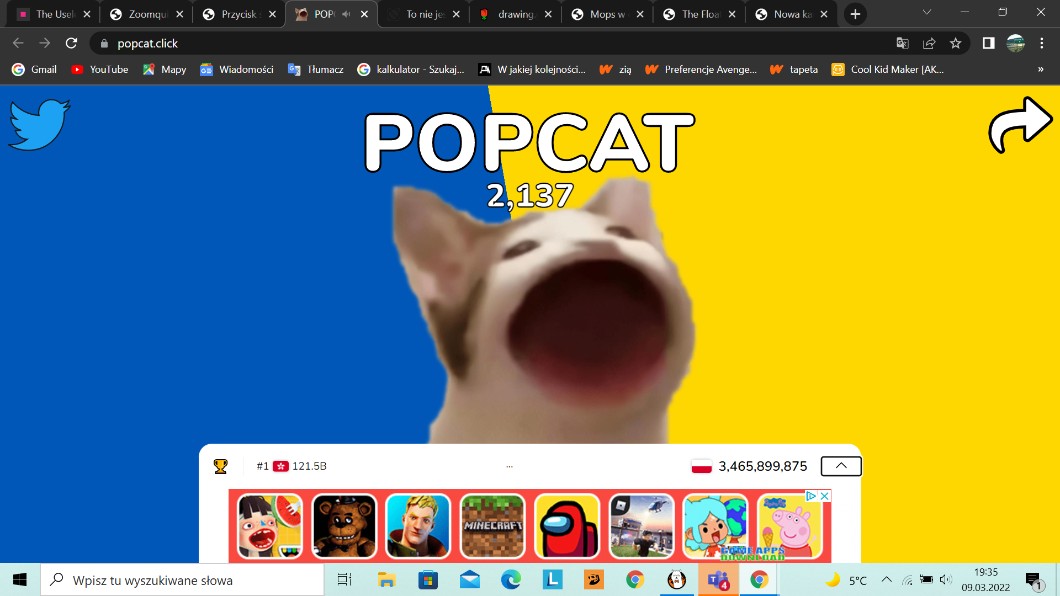This screenshot has height=596, width=1060.
Task: Expand the leaderboard with chevron button
Action: pos(840,466)
